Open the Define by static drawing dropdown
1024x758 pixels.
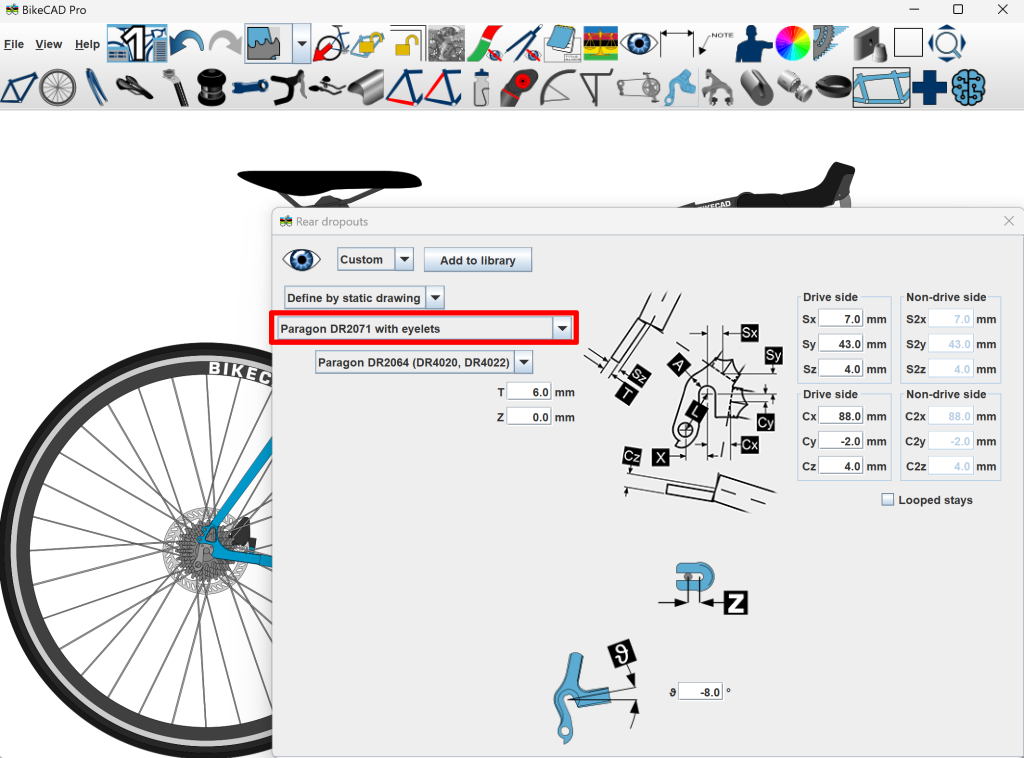tap(435, 298)
